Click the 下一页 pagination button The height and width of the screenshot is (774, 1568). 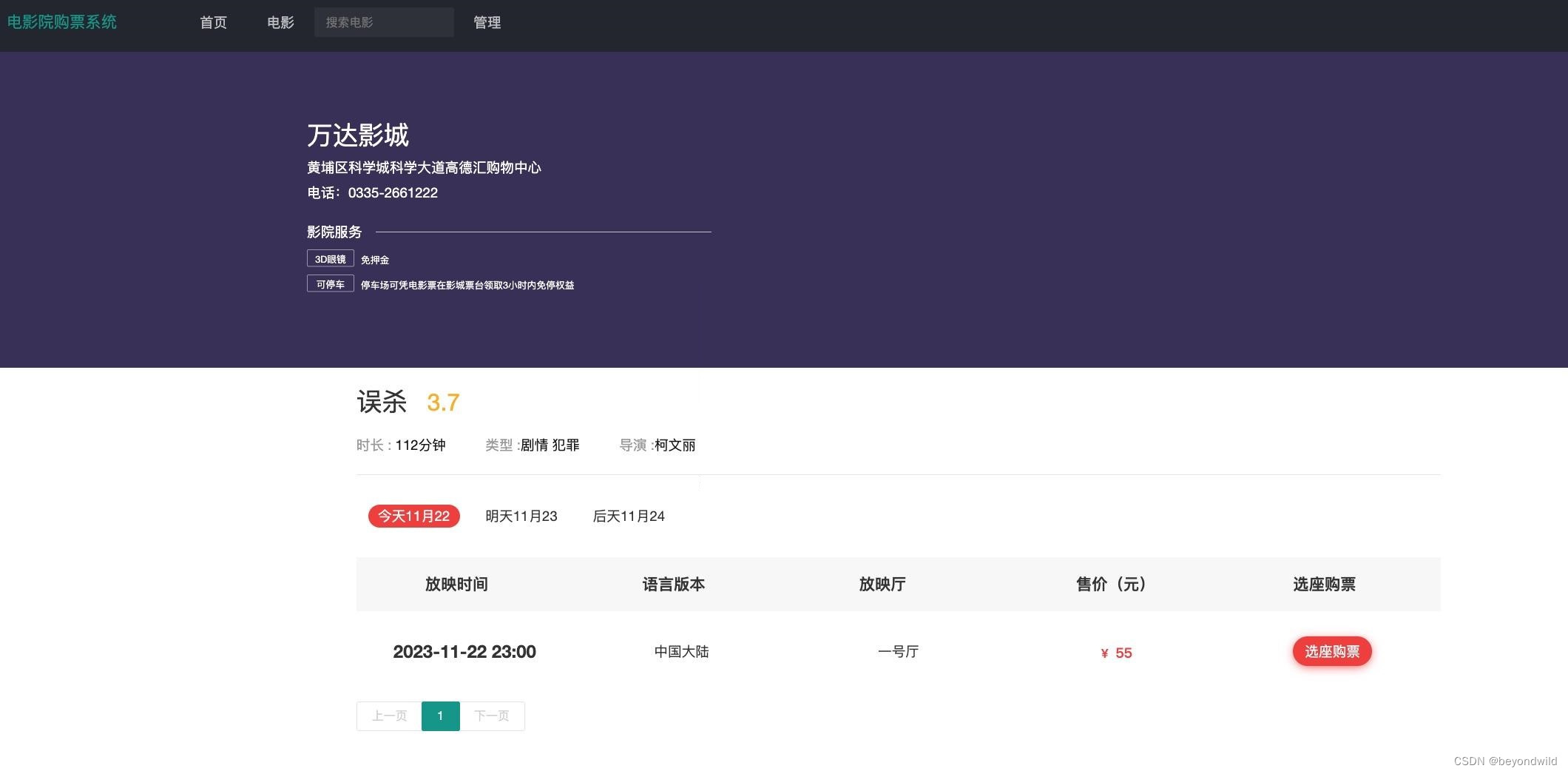492,716
